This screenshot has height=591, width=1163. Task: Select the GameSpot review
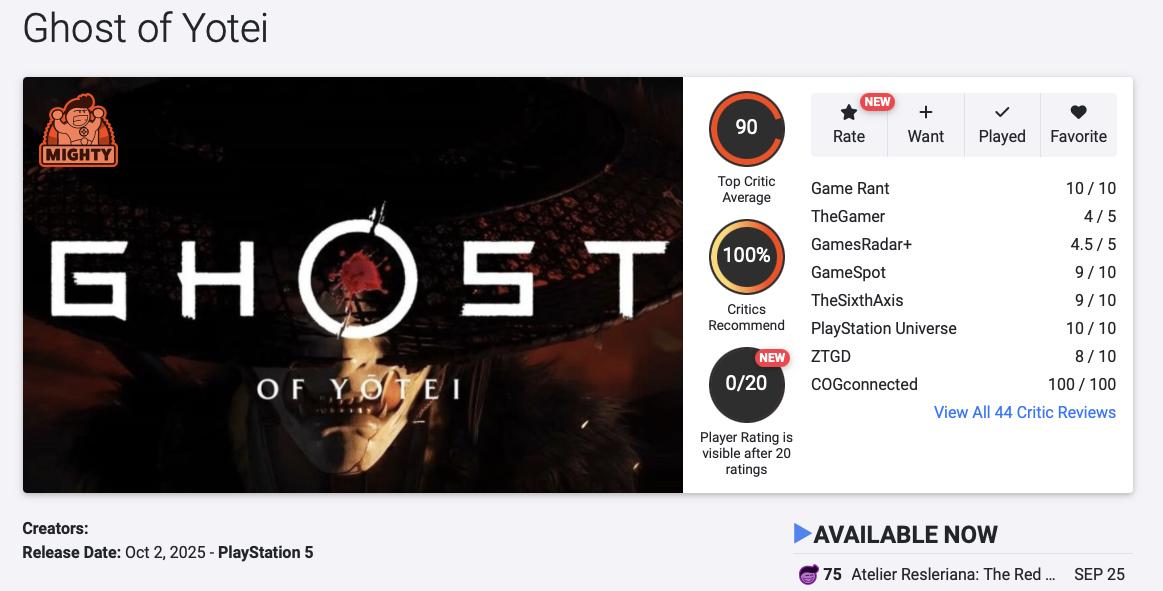[848, 272]
